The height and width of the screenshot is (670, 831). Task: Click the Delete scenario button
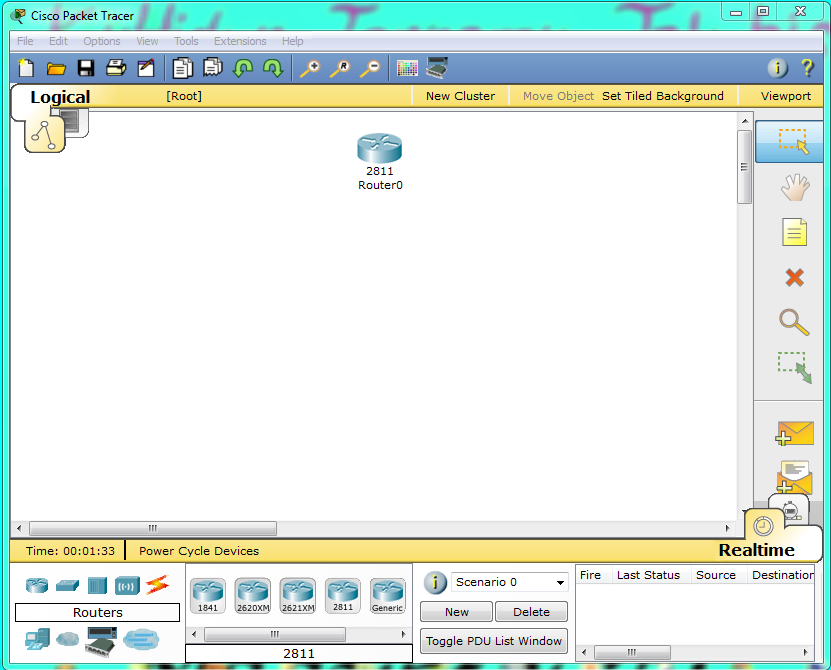tap(531, 612)
